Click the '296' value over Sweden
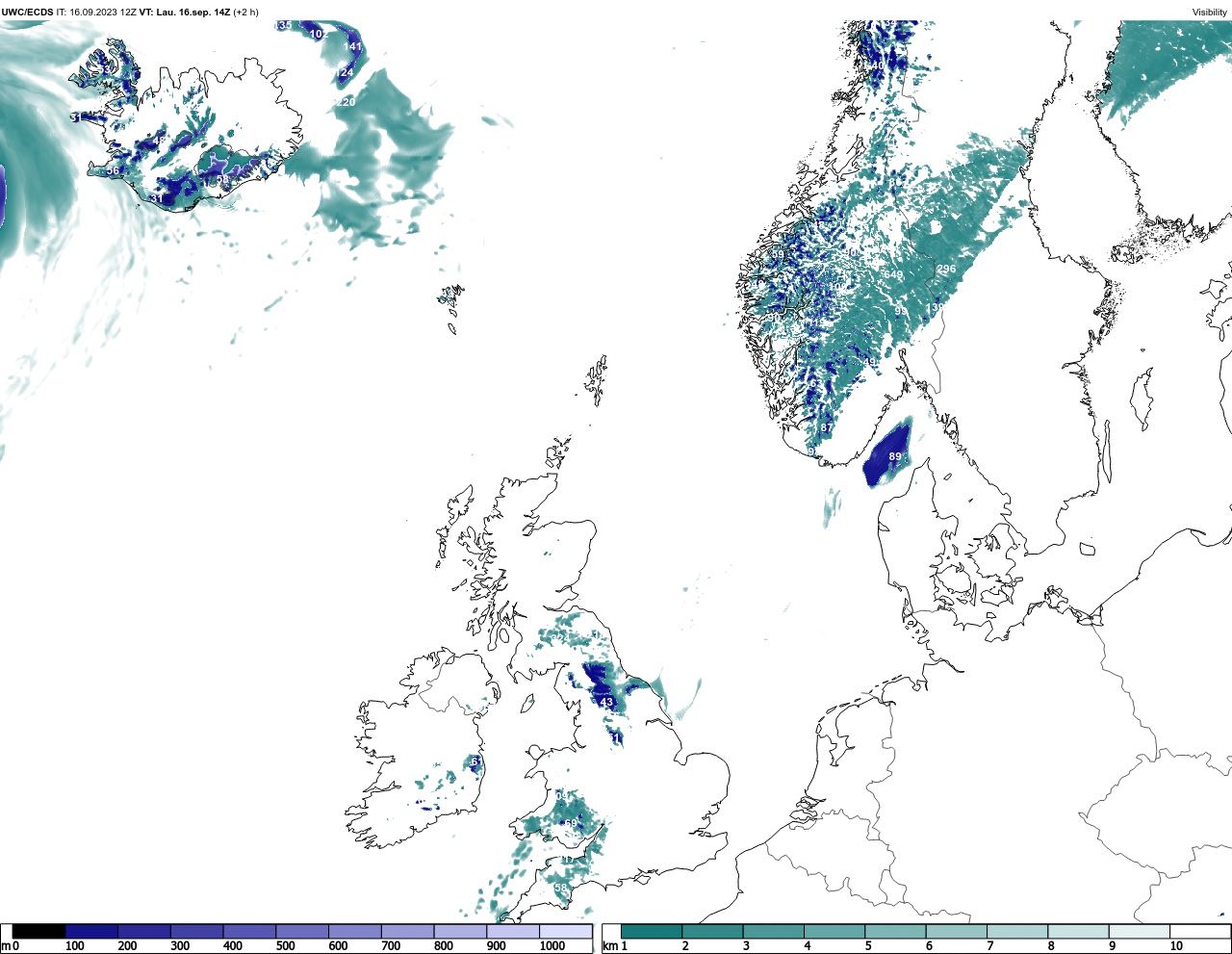1232x954 pixels. pyautogui.click(x=947, y=269)
